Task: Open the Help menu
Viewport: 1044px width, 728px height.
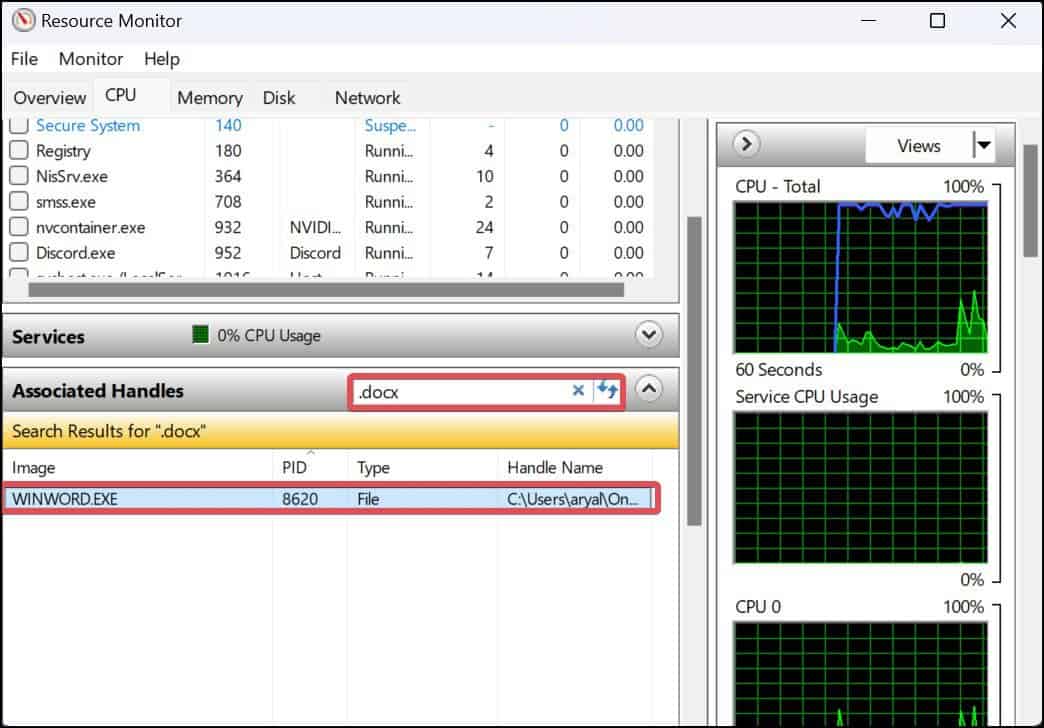Action: (162, 59)
